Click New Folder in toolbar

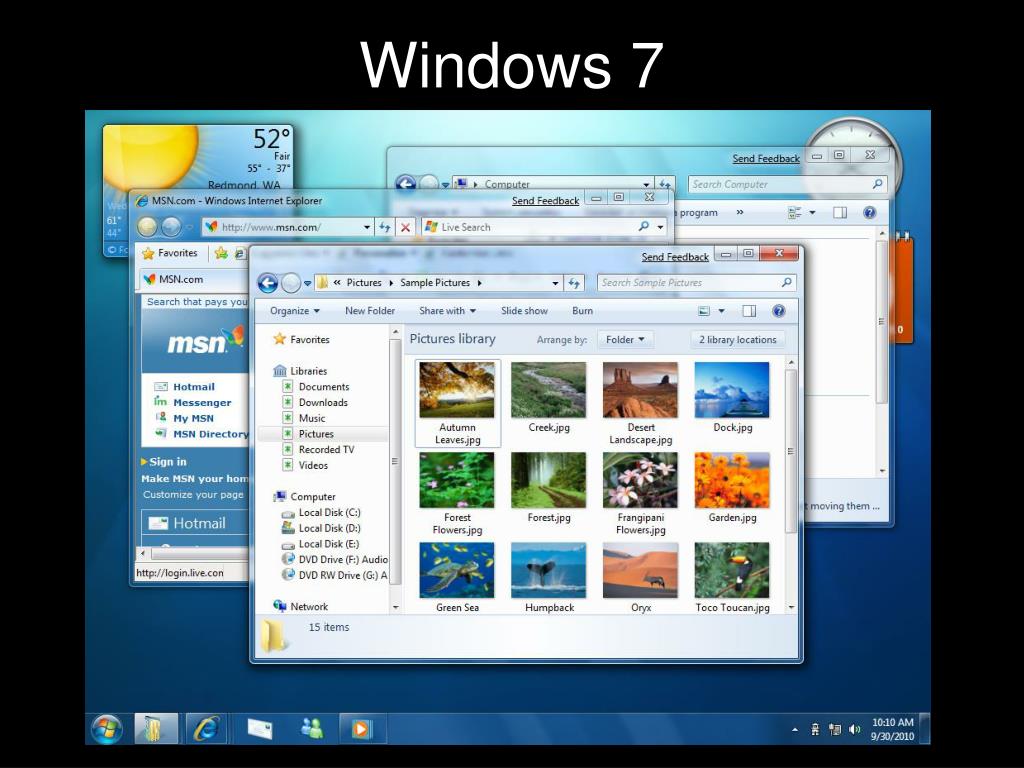coord(370,311)
